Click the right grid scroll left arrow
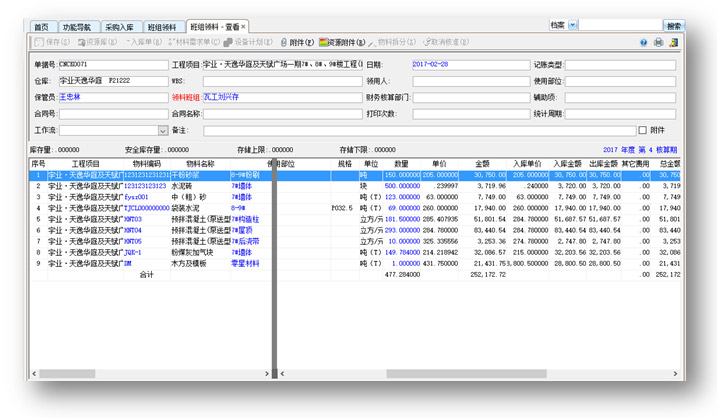 click(x=282, y=374)
